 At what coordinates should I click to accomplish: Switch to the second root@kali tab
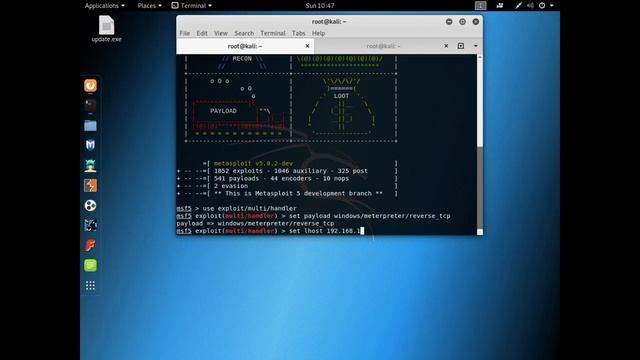pyautogui.click(x=383, y=46)
